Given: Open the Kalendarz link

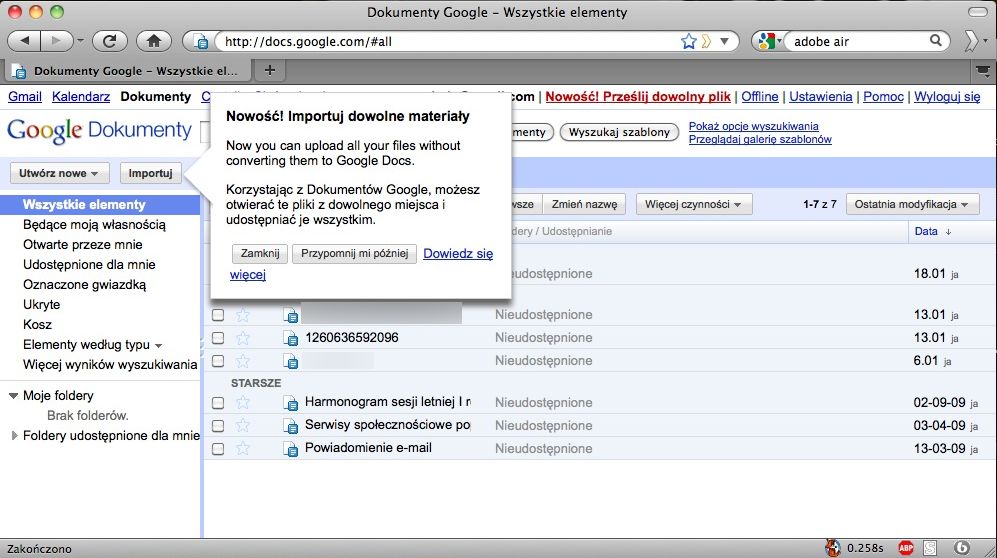Looking at the screenshot, I should pyautogui.click(x=81, y=97).
